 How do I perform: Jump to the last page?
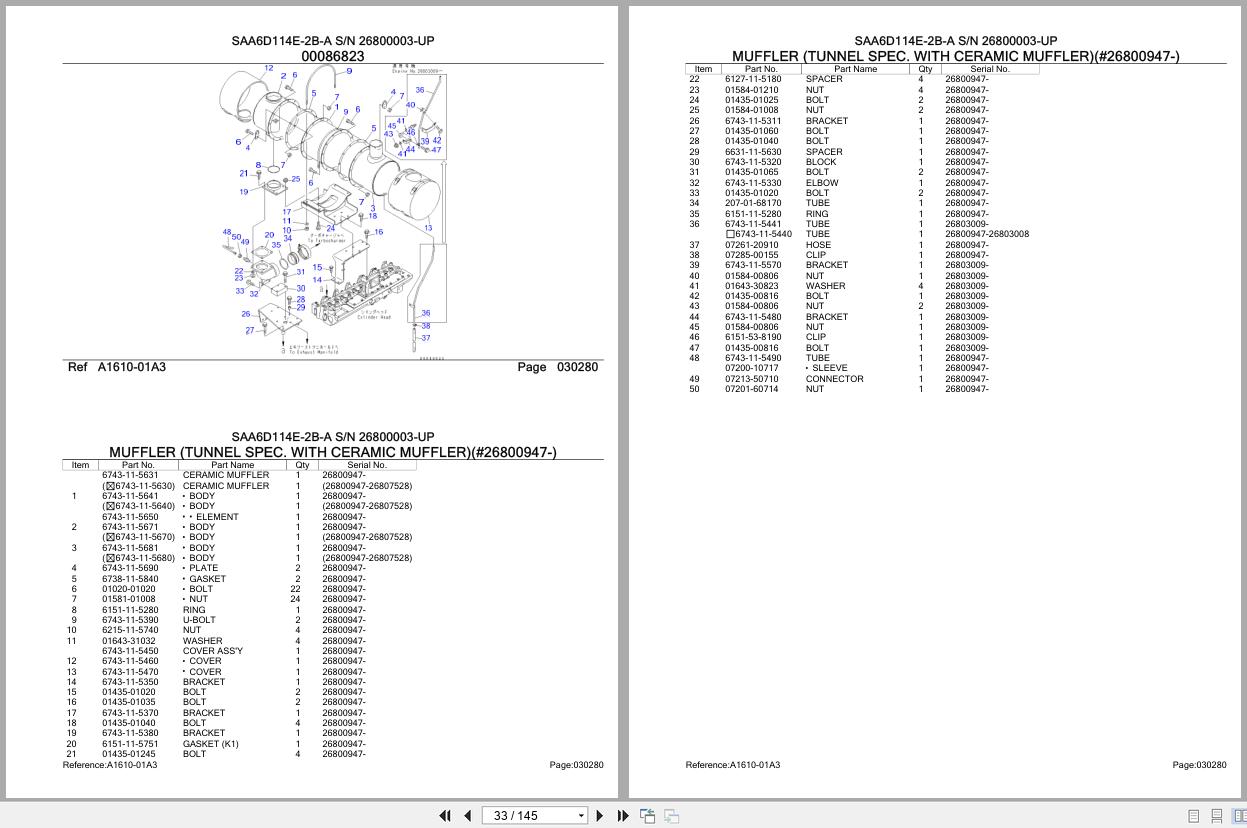tap(623, 816)
